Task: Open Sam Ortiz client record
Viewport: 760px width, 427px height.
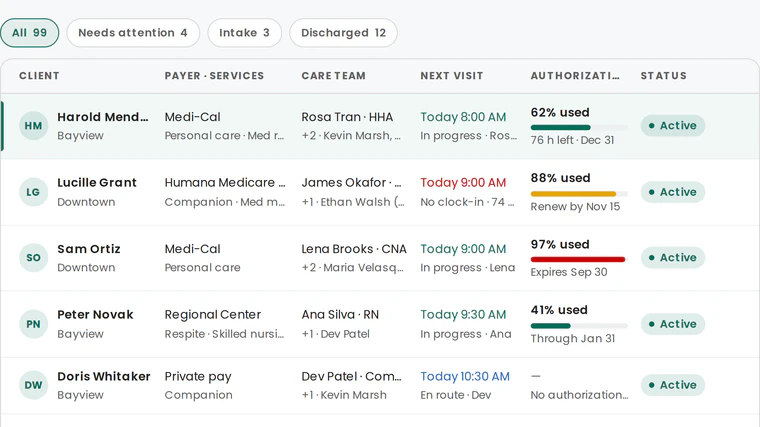Action: tap(89, 249)
